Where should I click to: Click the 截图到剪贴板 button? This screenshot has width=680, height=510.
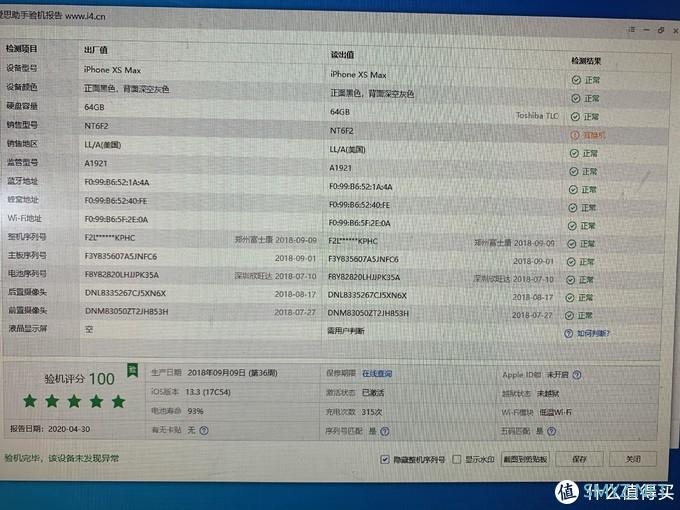[x=525, y=459]
